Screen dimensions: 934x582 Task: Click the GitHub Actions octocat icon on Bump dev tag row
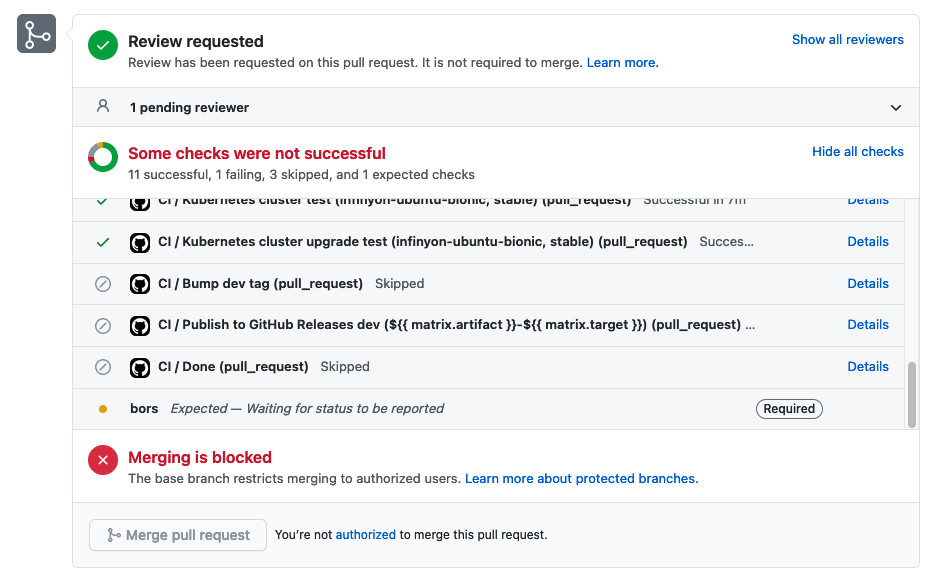[139, 283]
